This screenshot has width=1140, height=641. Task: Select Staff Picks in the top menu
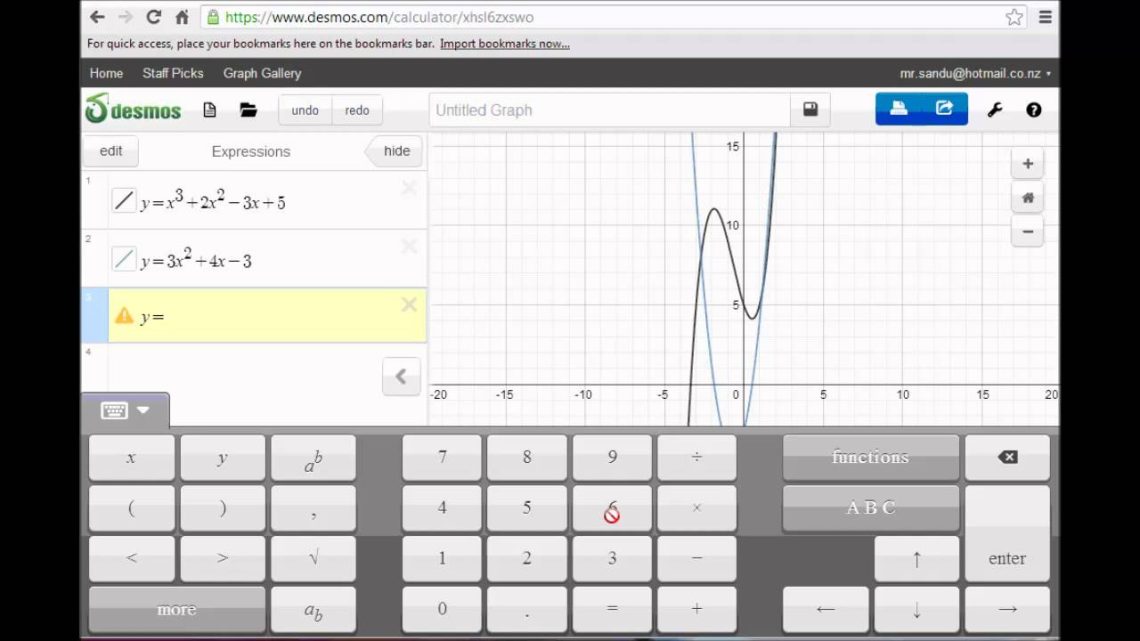point(172,73)
